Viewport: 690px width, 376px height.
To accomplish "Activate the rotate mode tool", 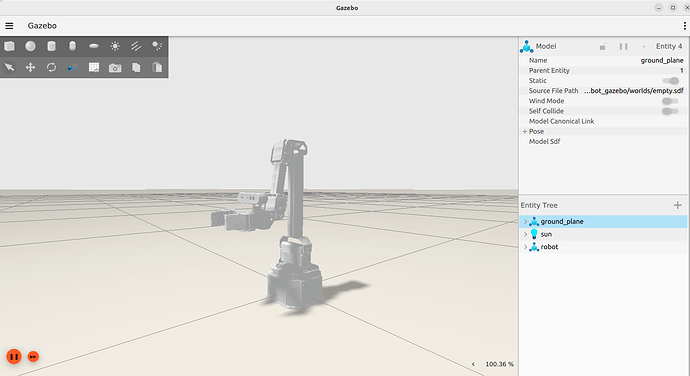I will pyautogui.click(x=51, y=67).
